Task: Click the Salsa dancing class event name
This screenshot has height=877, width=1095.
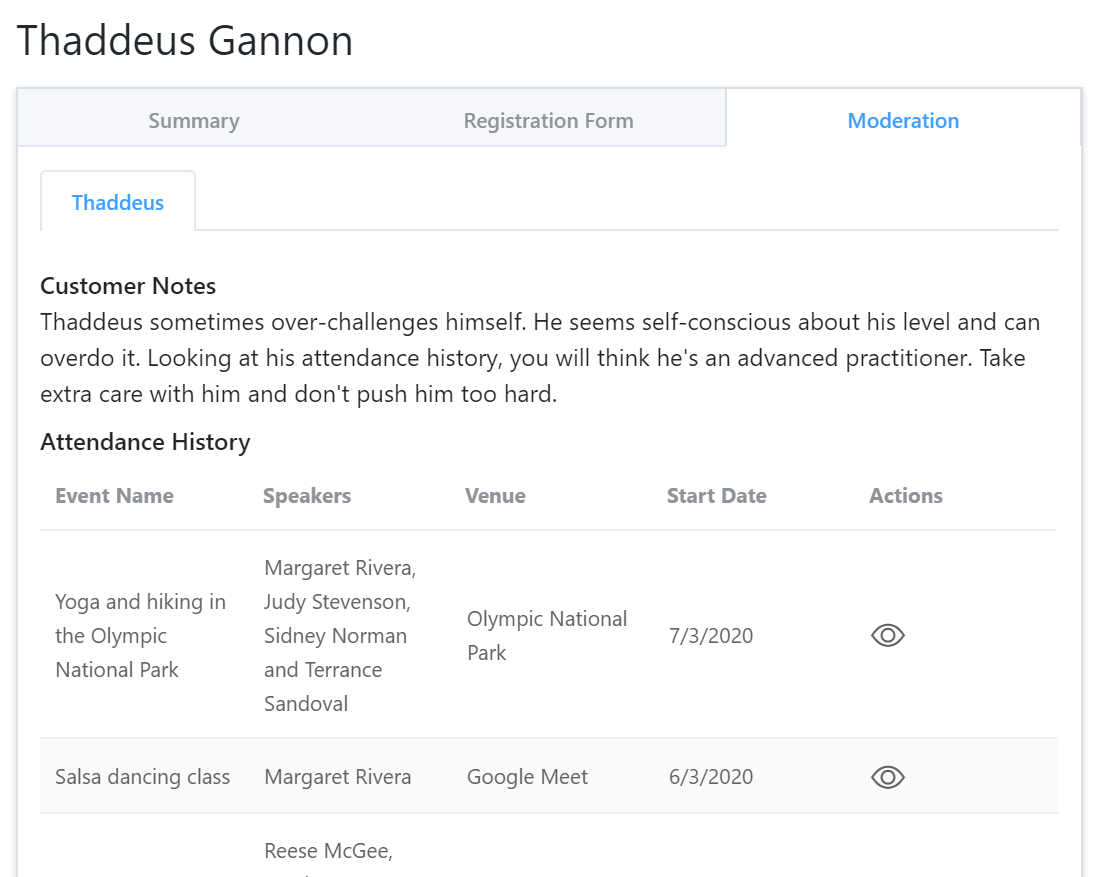Action: pyautogui.click(x=142, y=777)
